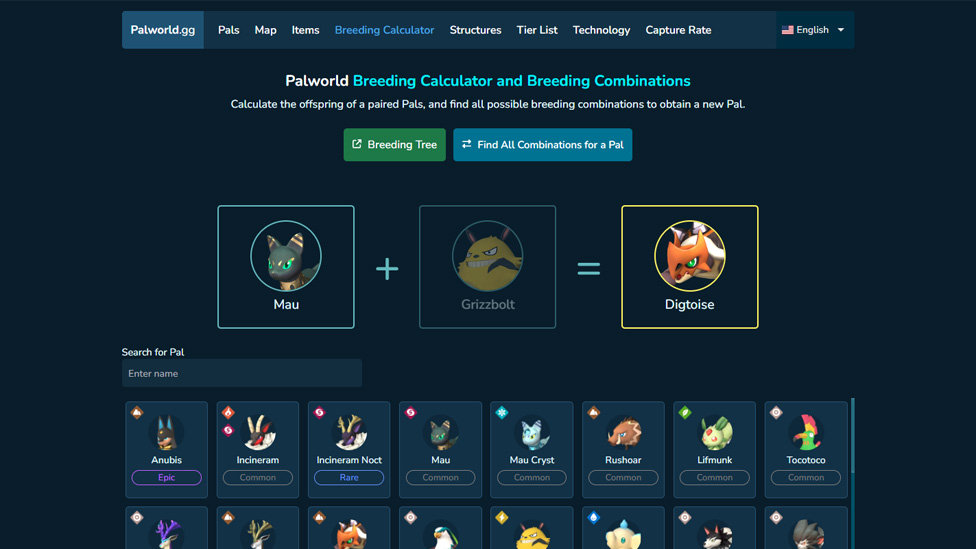Choose Mau Cryst in the Pal grid

tap(532, 449)
